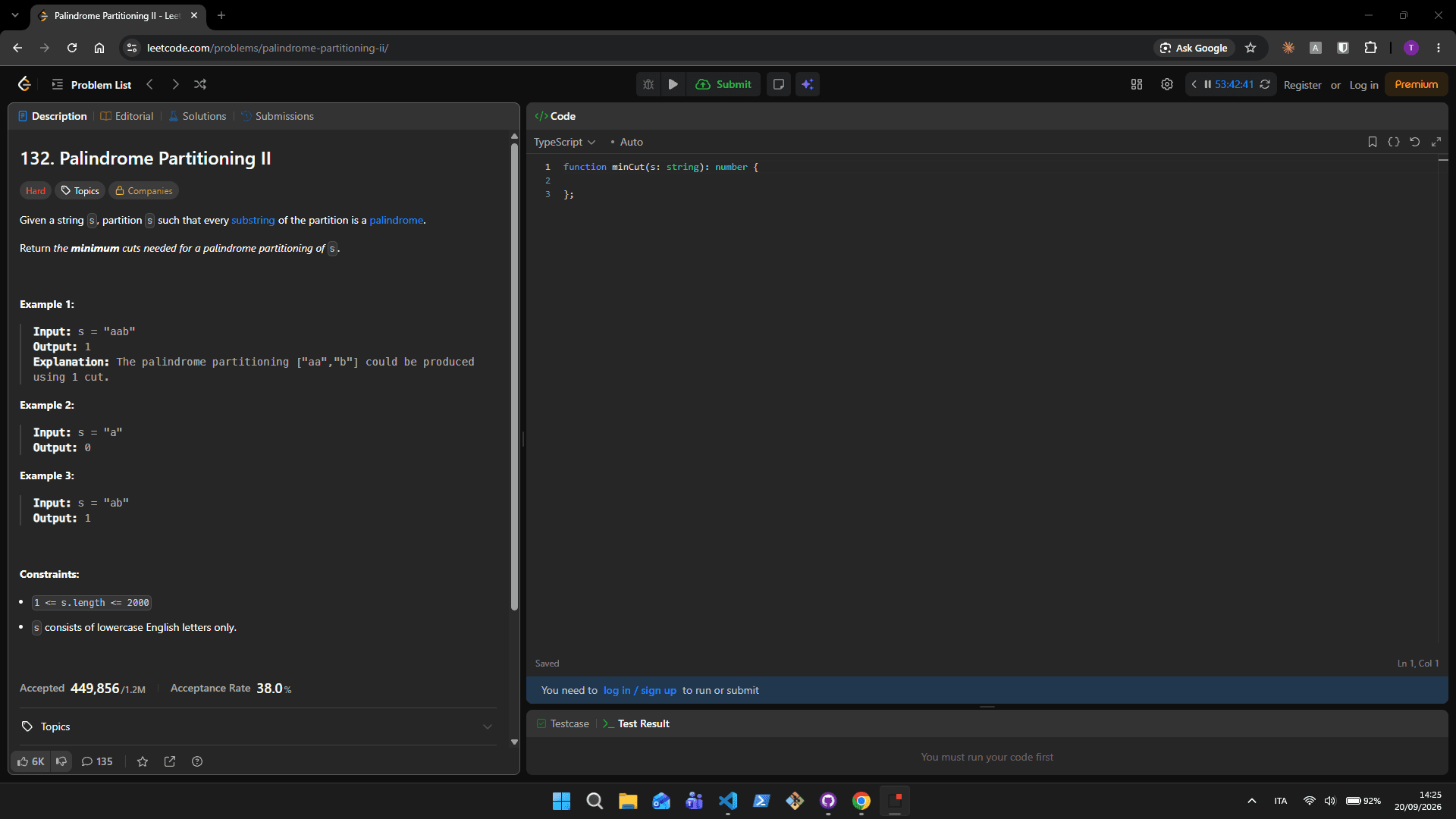
Task: Go to next problem arrow
Action: [175, 84]
